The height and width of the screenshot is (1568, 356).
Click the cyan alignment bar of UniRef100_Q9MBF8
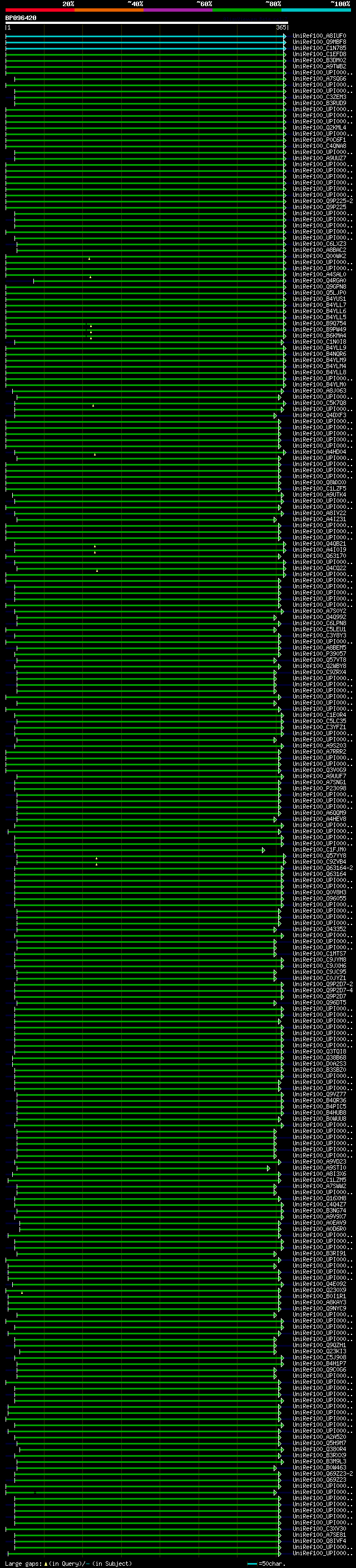pyautogui.click(x=145, y=42)
